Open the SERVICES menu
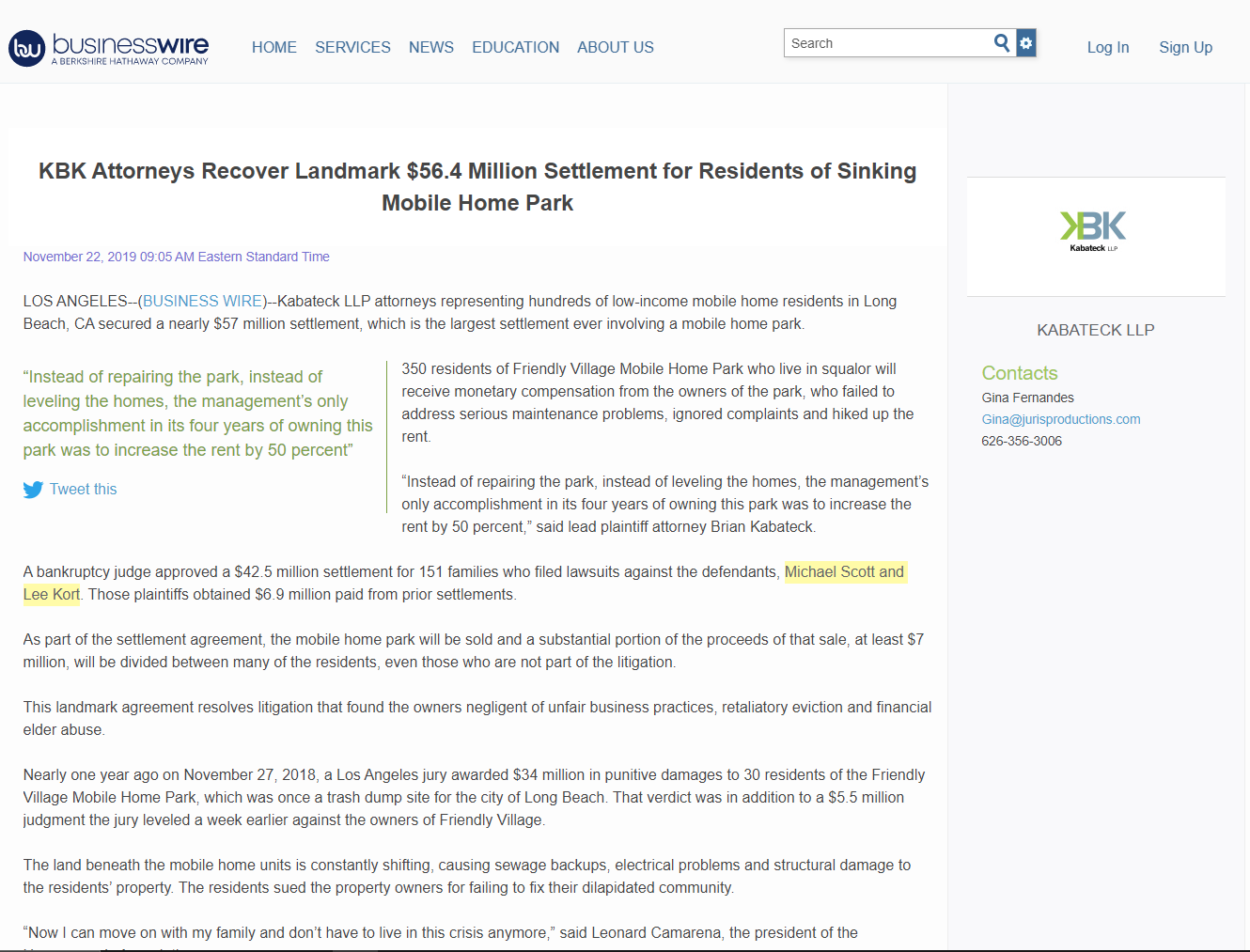 click(352, 47)
